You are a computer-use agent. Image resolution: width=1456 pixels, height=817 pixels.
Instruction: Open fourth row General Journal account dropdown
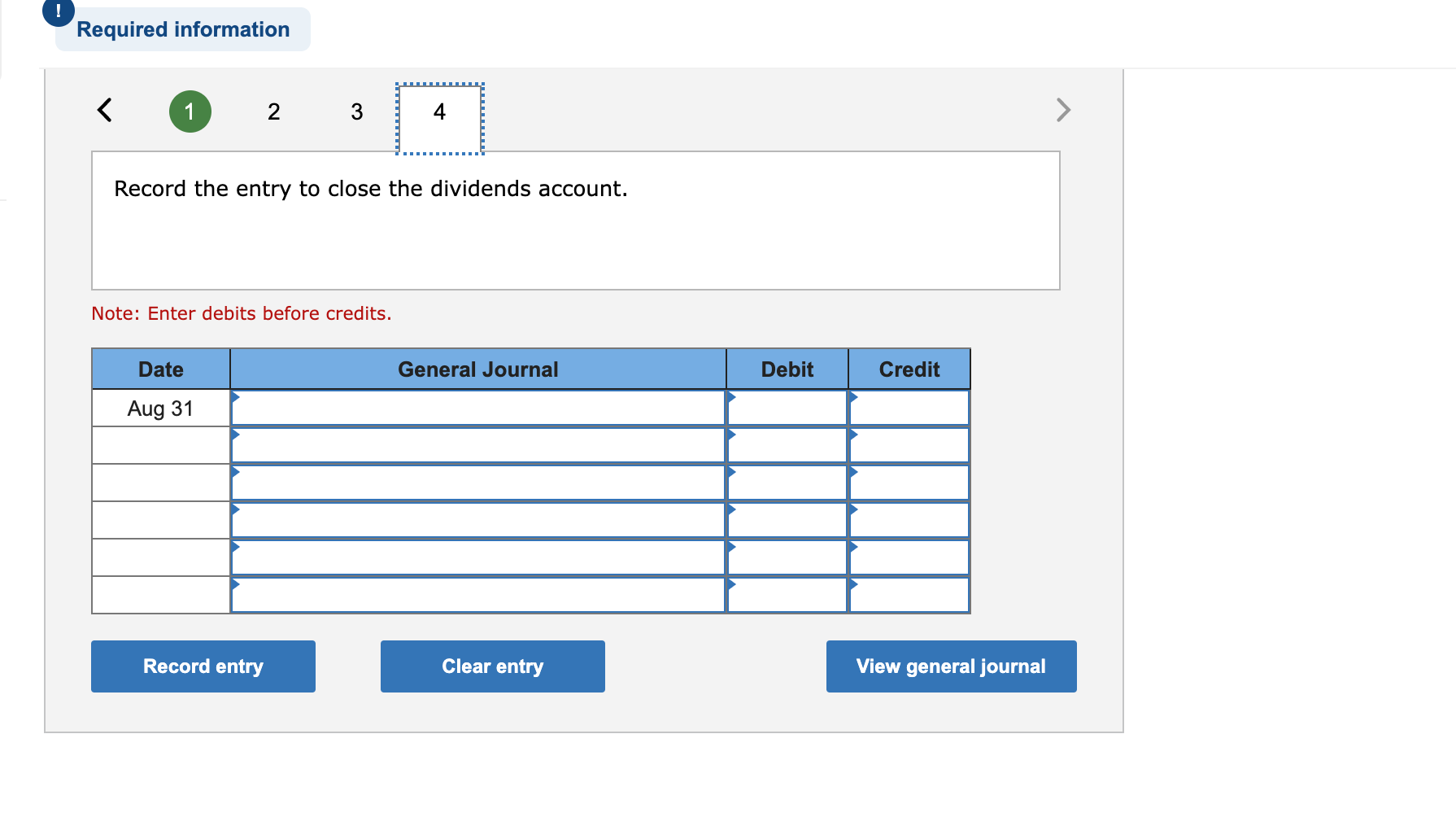pyautogui.click(x=478, y=520)
